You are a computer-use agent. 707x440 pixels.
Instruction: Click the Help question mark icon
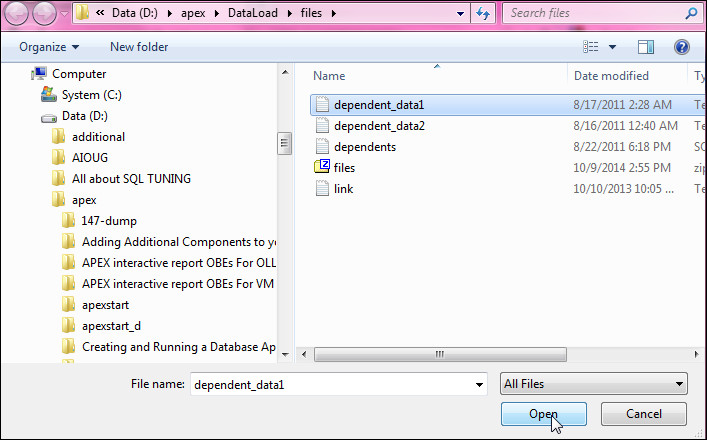[682, 47]
